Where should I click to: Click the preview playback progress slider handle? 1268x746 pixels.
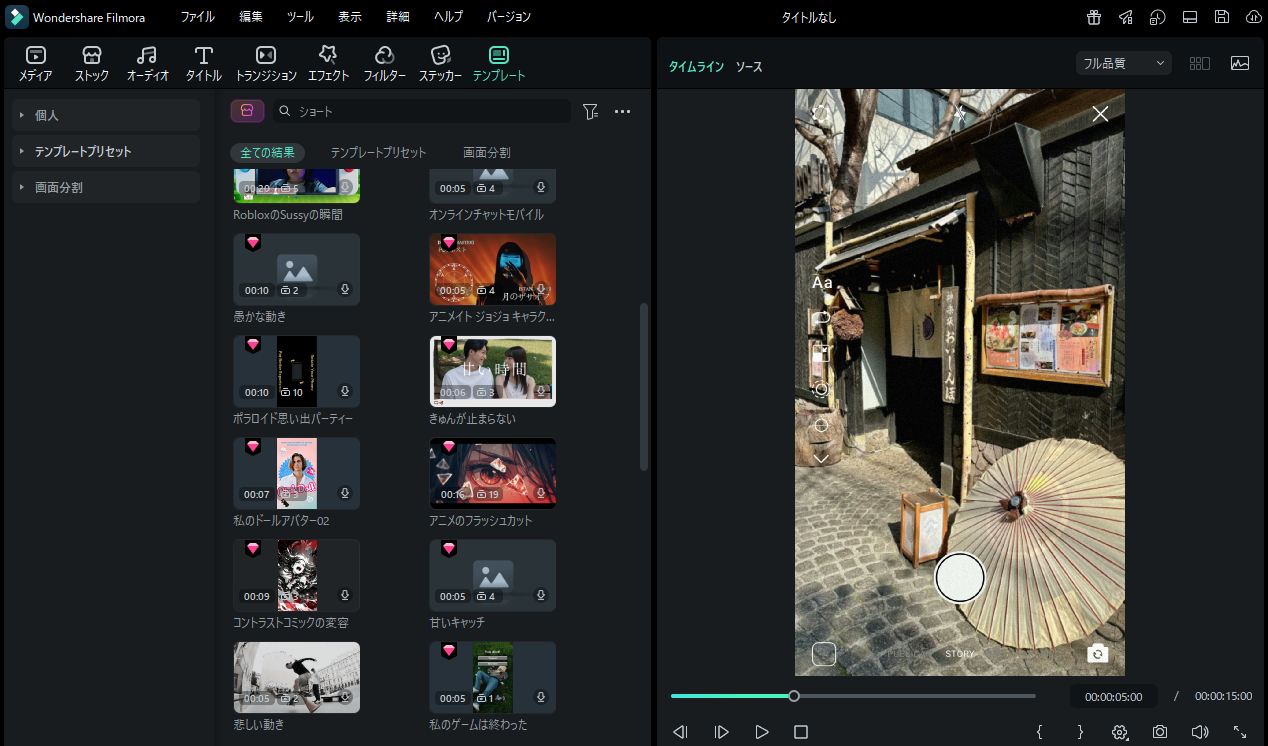tap(794, 696)
